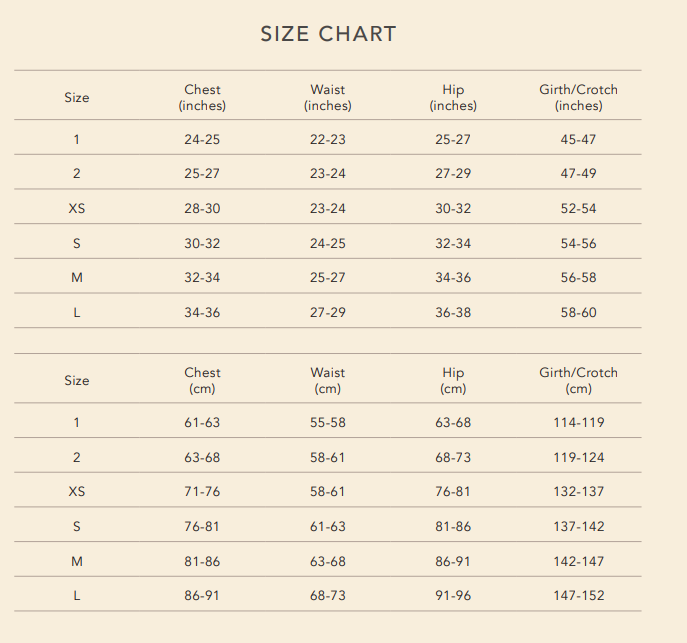687x643 pixels.
Task: Click the 22-23 waist value
Action: click(328, 140)
